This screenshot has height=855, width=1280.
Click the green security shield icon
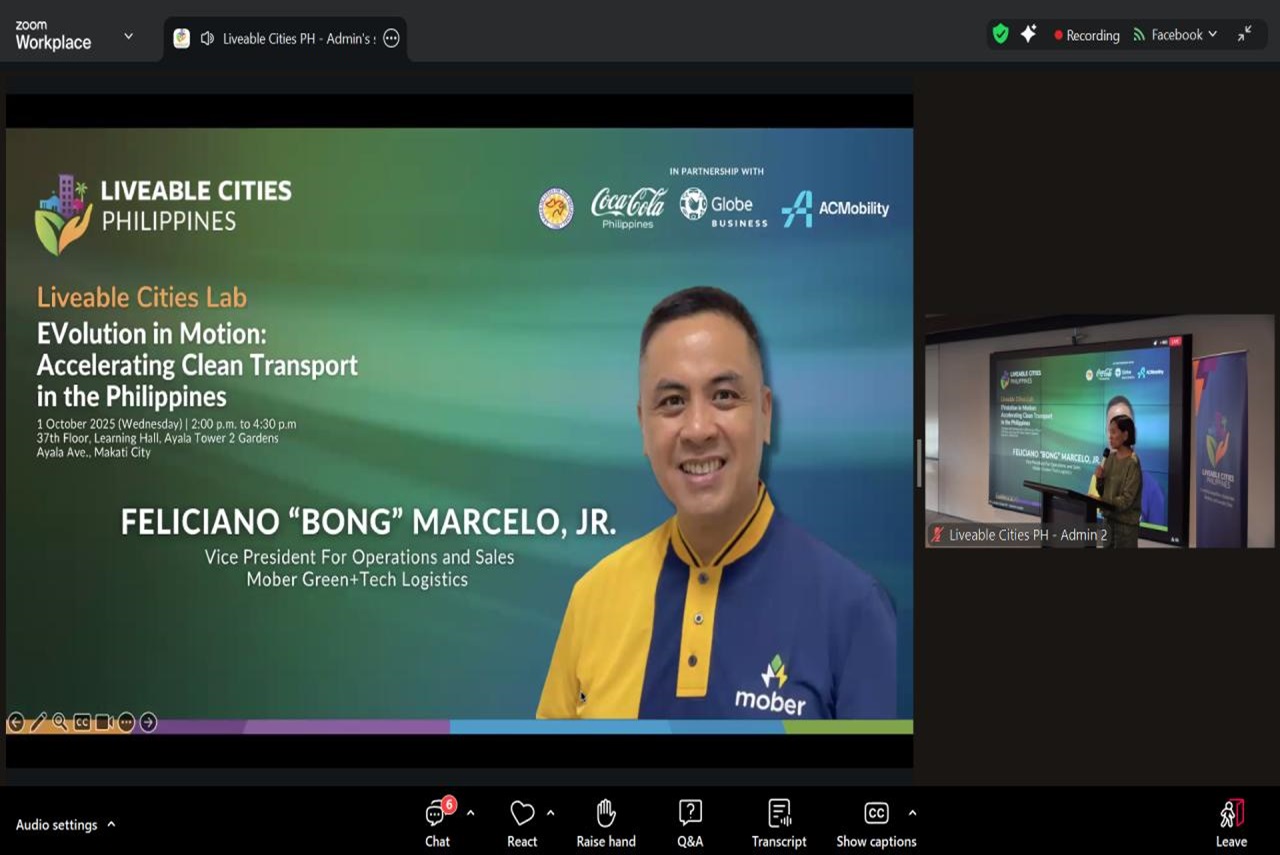[1000, 34]
